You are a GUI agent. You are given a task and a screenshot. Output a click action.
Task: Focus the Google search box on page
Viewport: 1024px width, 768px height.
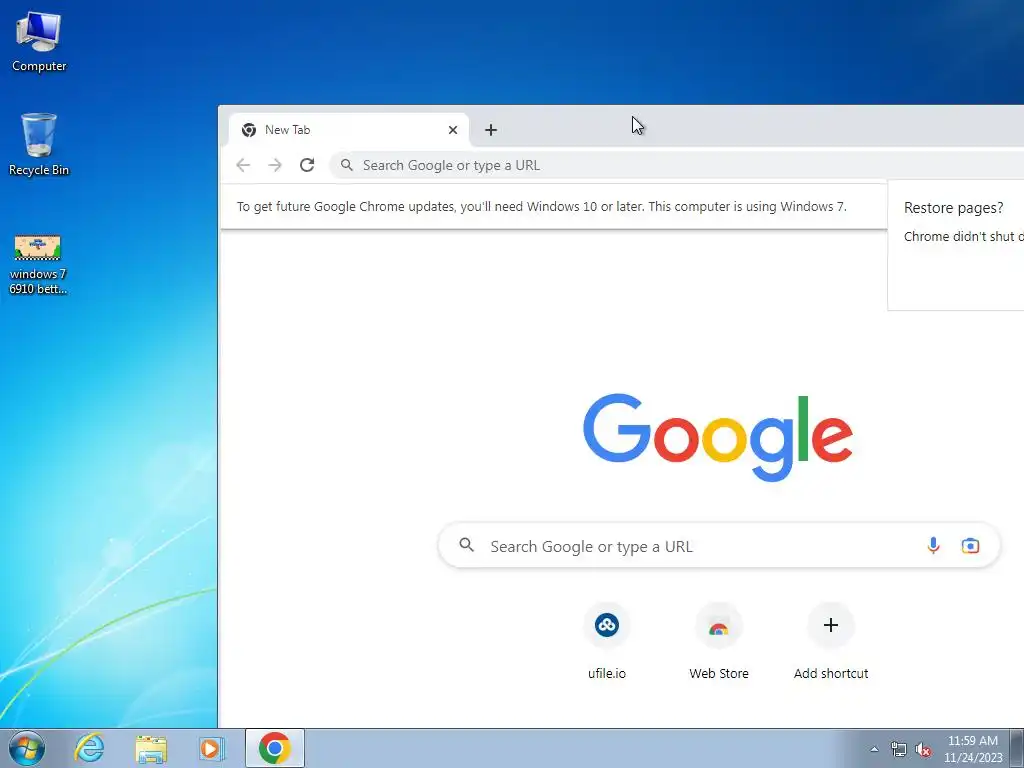point(718,545)
